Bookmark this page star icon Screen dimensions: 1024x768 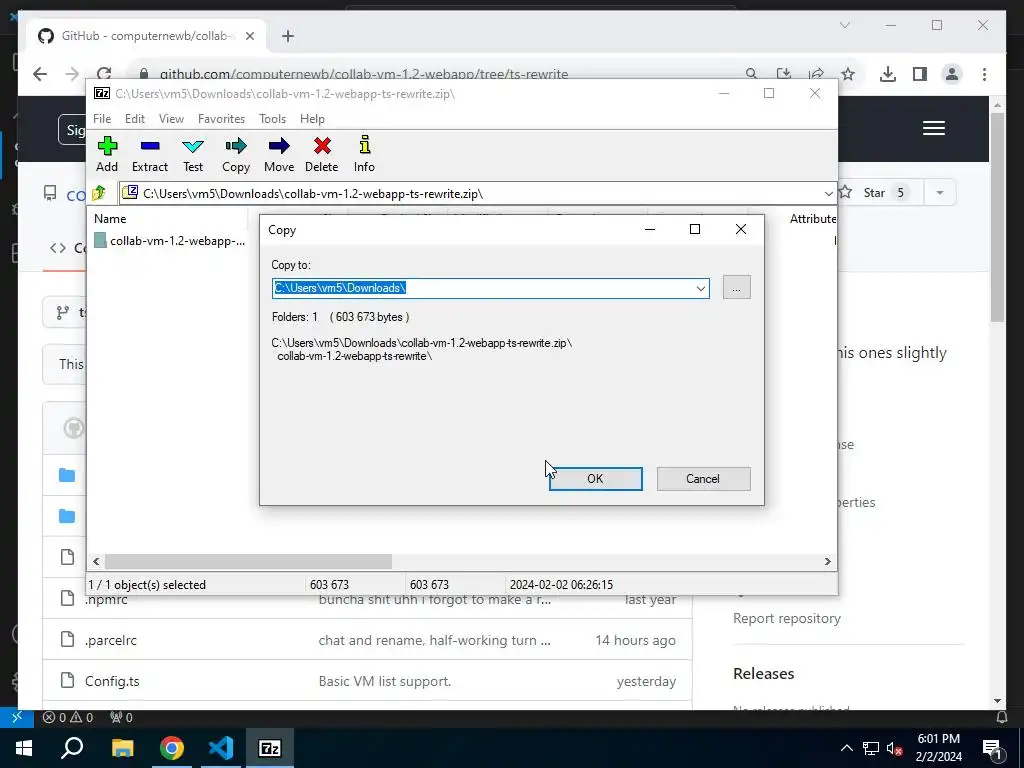848,74
